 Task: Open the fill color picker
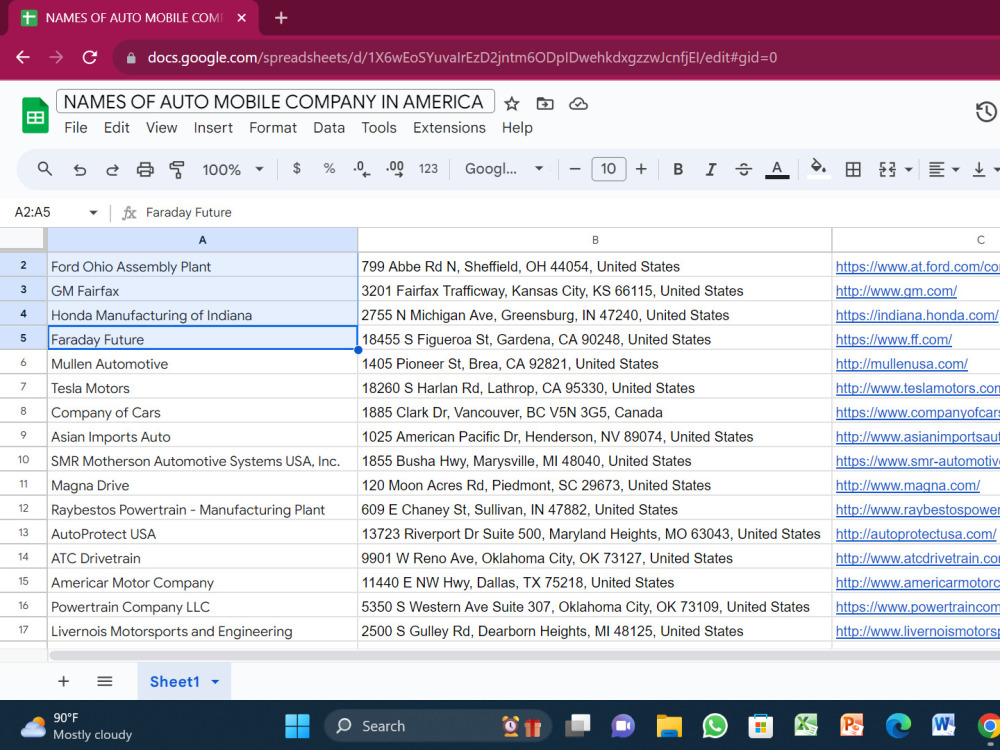[818, 169]
